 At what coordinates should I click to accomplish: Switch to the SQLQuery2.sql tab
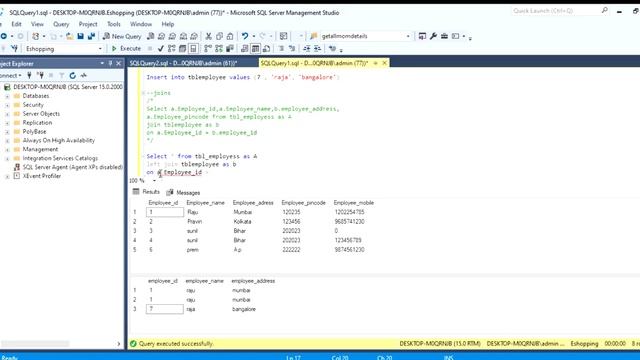click(x=183, y=63)
